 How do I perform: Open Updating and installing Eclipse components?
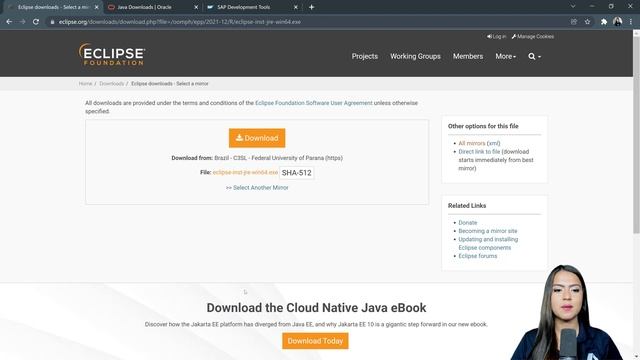[488, 243]
